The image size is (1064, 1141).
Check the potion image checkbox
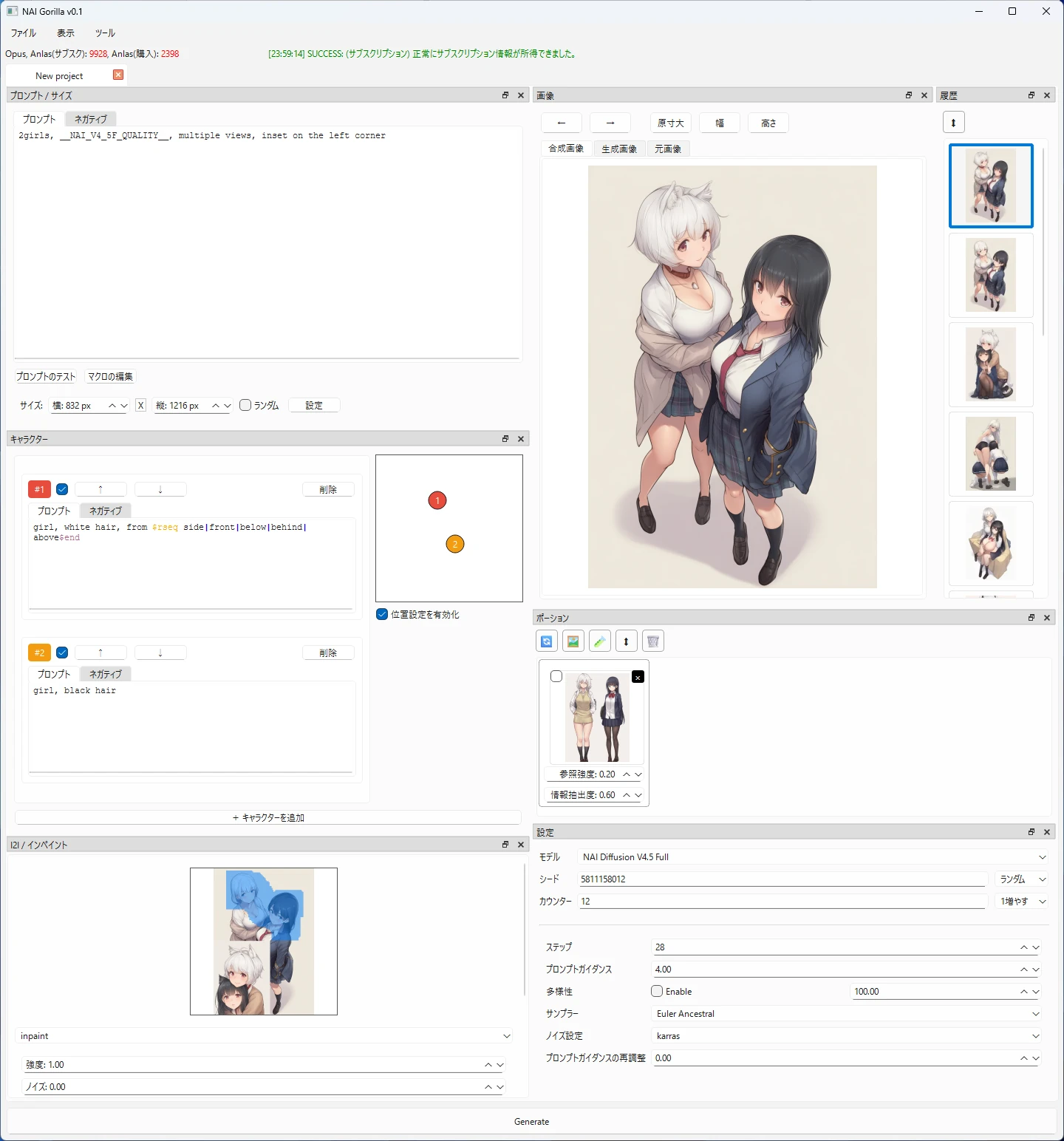click(556, 676)
